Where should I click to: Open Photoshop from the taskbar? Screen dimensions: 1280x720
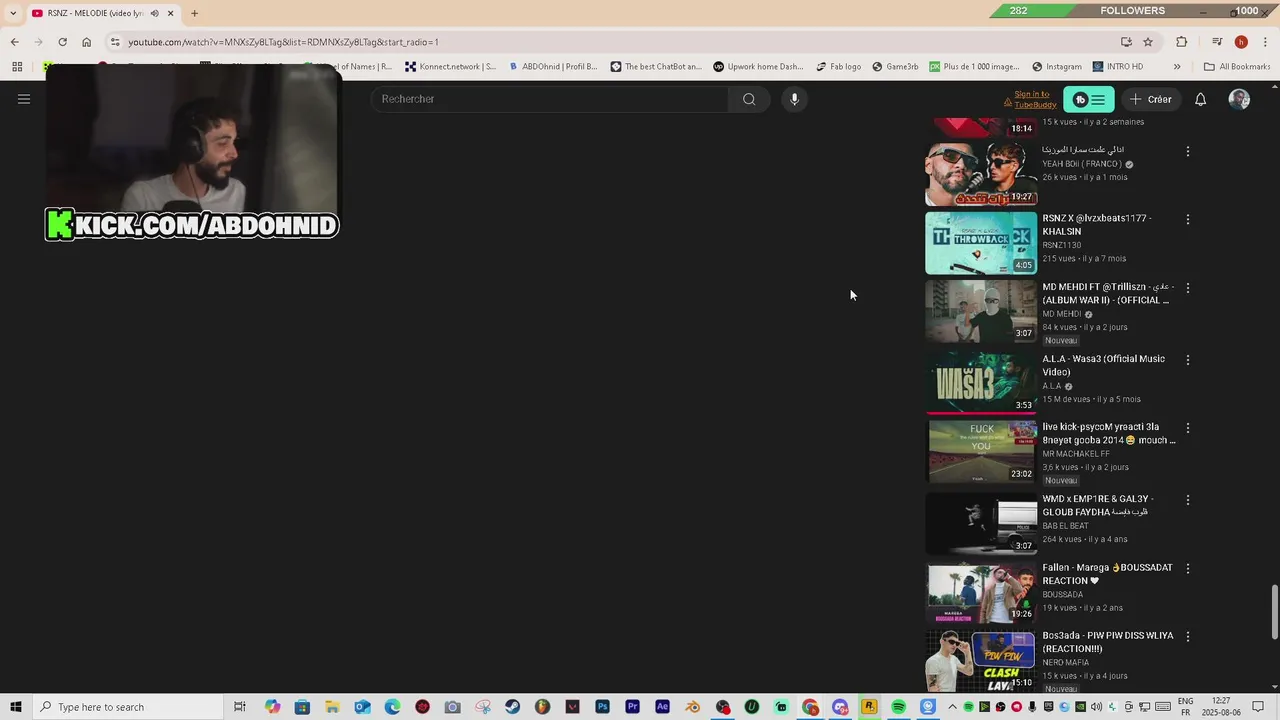[x=602, y=707]
